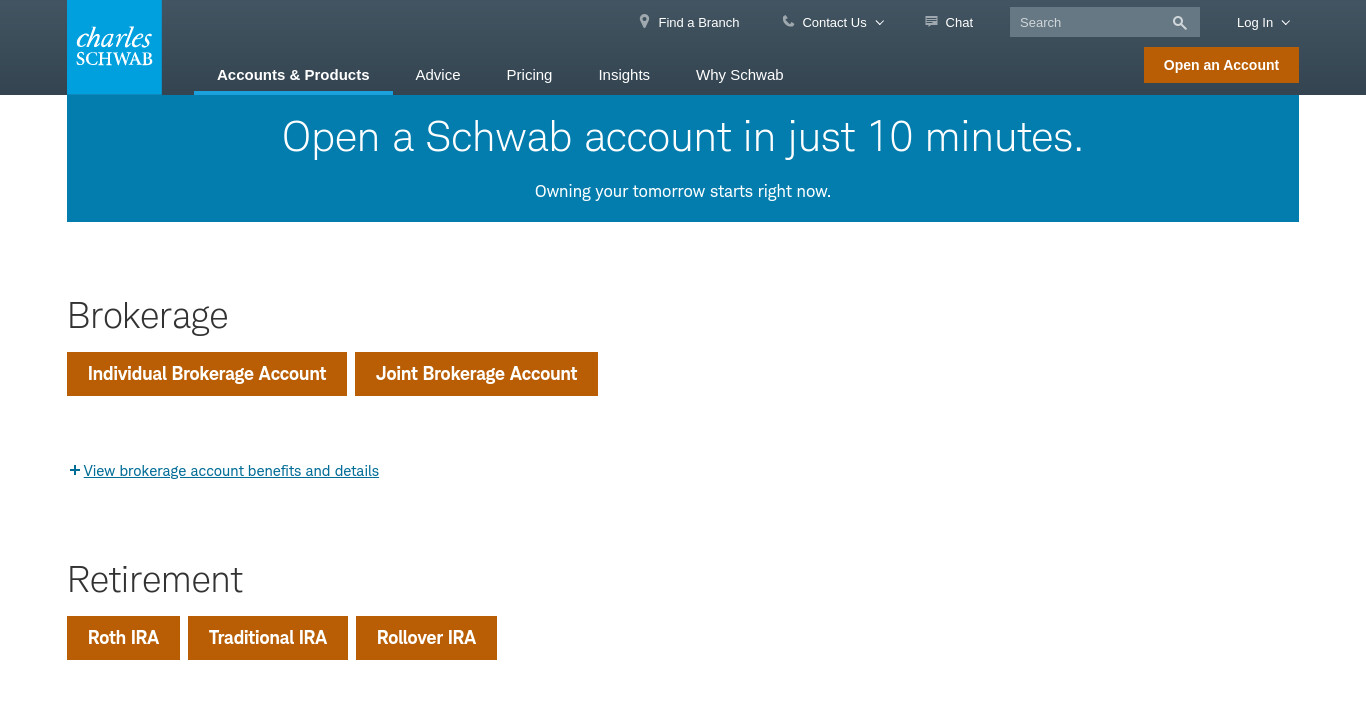Open the Advice menu

pyautogui.click(x=438, y=74)
